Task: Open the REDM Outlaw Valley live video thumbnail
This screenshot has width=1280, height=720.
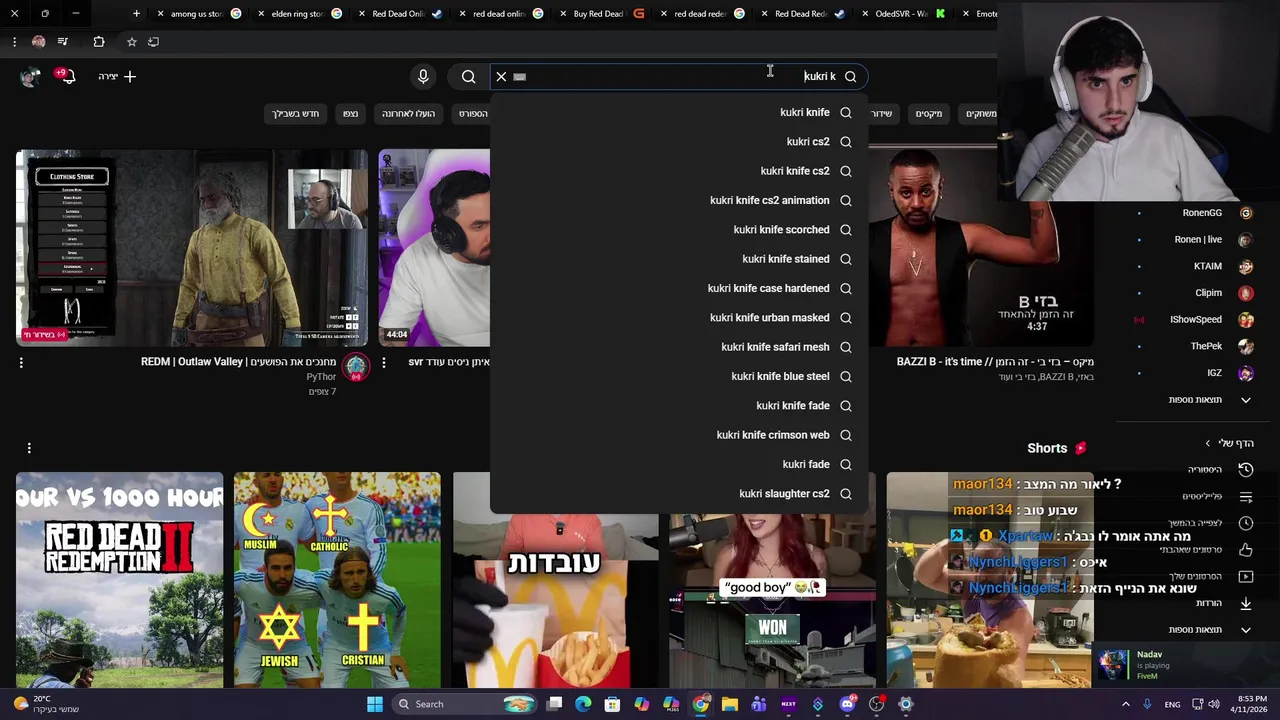Action: coord(192,248)
